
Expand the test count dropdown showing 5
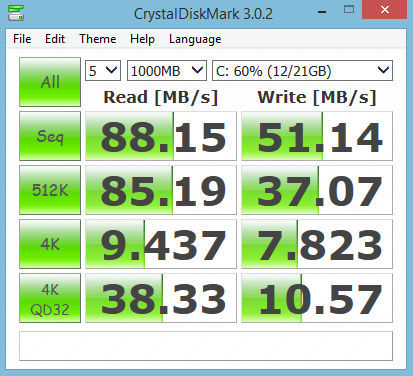click(x=103, y=71)
